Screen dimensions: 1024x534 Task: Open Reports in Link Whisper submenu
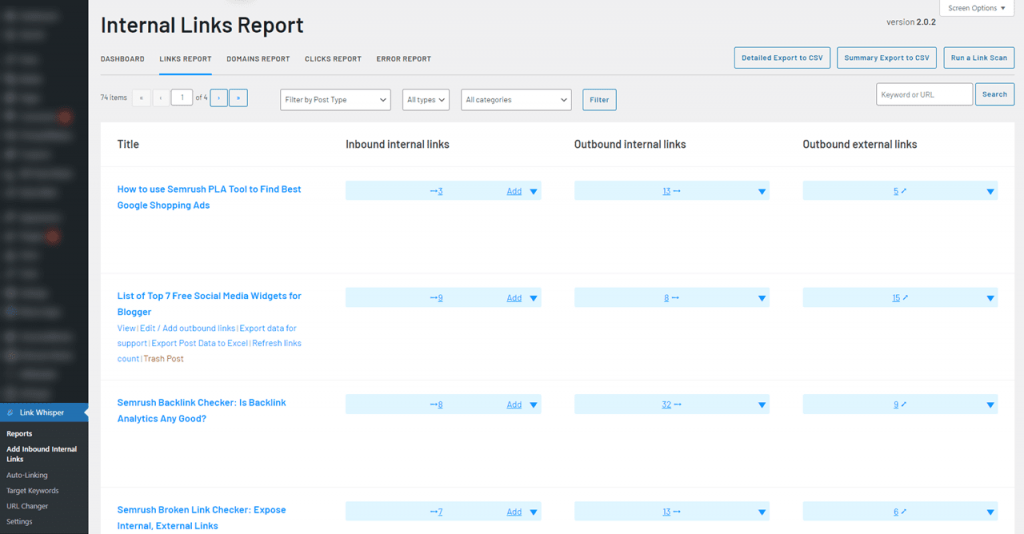pos(19,433)
